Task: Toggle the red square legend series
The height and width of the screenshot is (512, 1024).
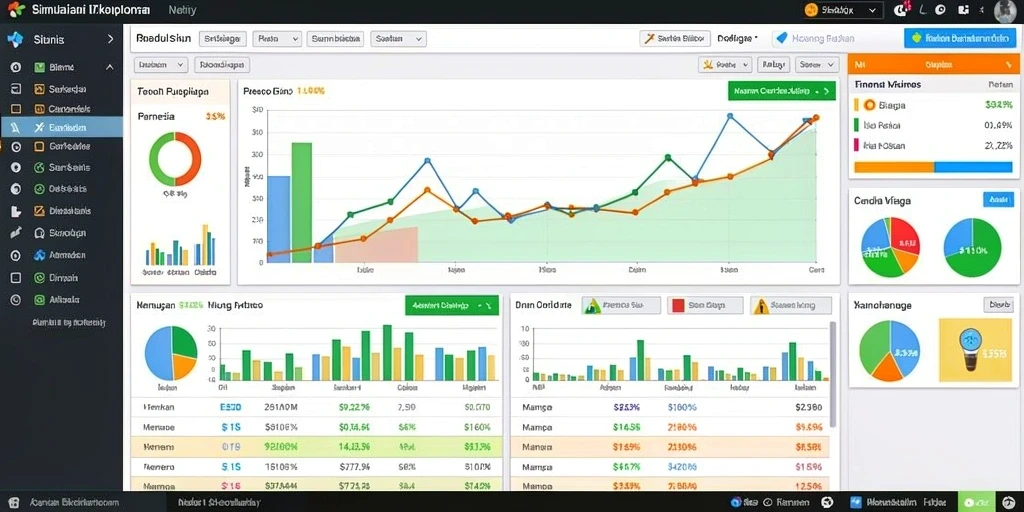Action: click(x=677, y=305)
